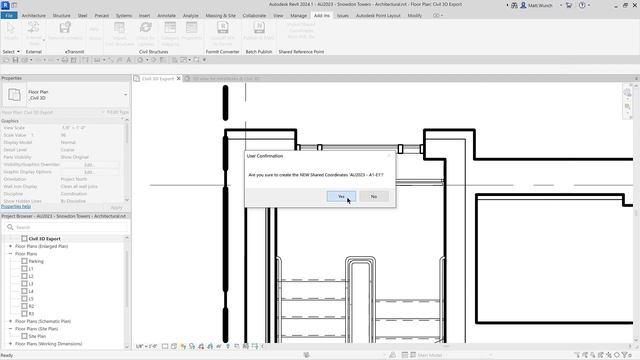Screen dimensions: 640x360
Task: Click the Revit application logo button
Action: [x=5, y=5]
